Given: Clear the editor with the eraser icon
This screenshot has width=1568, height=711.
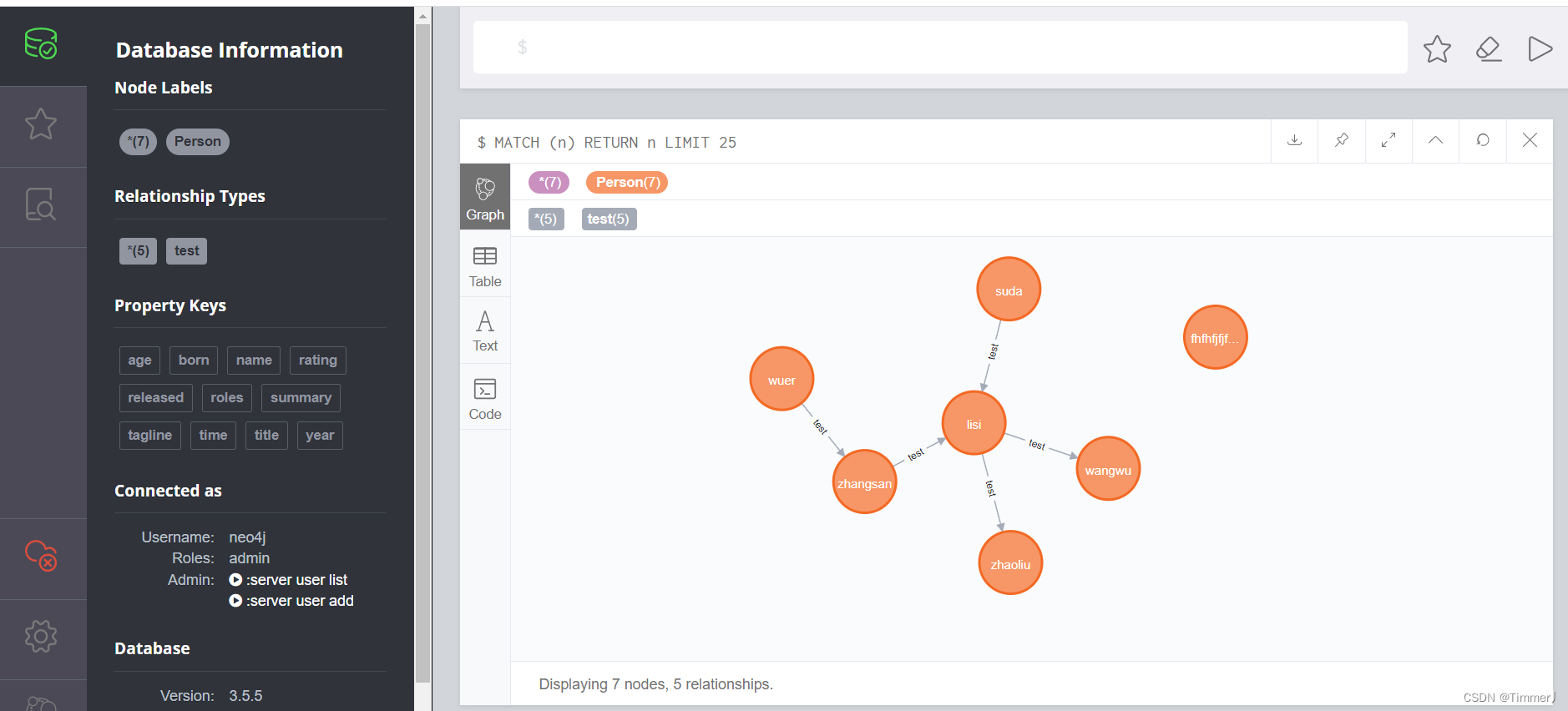Looking at the screenshot, I should tap(1489, 49).
